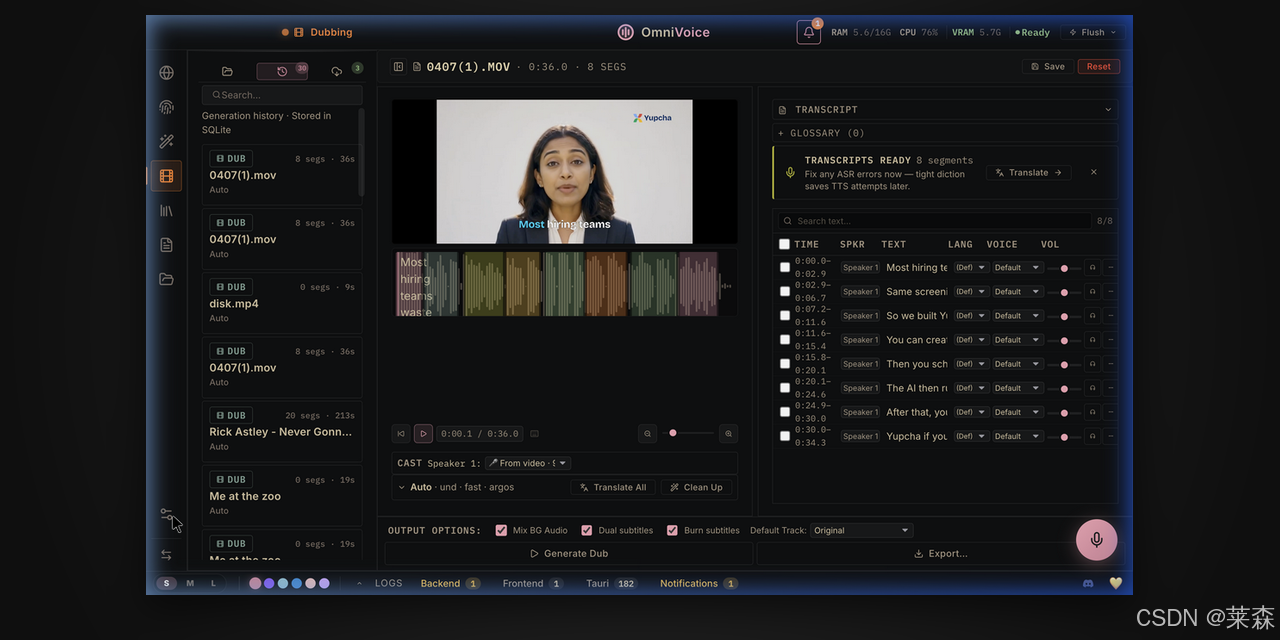The image size is (1280, 640).
Task: Click the red Reset button
Action: [1099, 67]
